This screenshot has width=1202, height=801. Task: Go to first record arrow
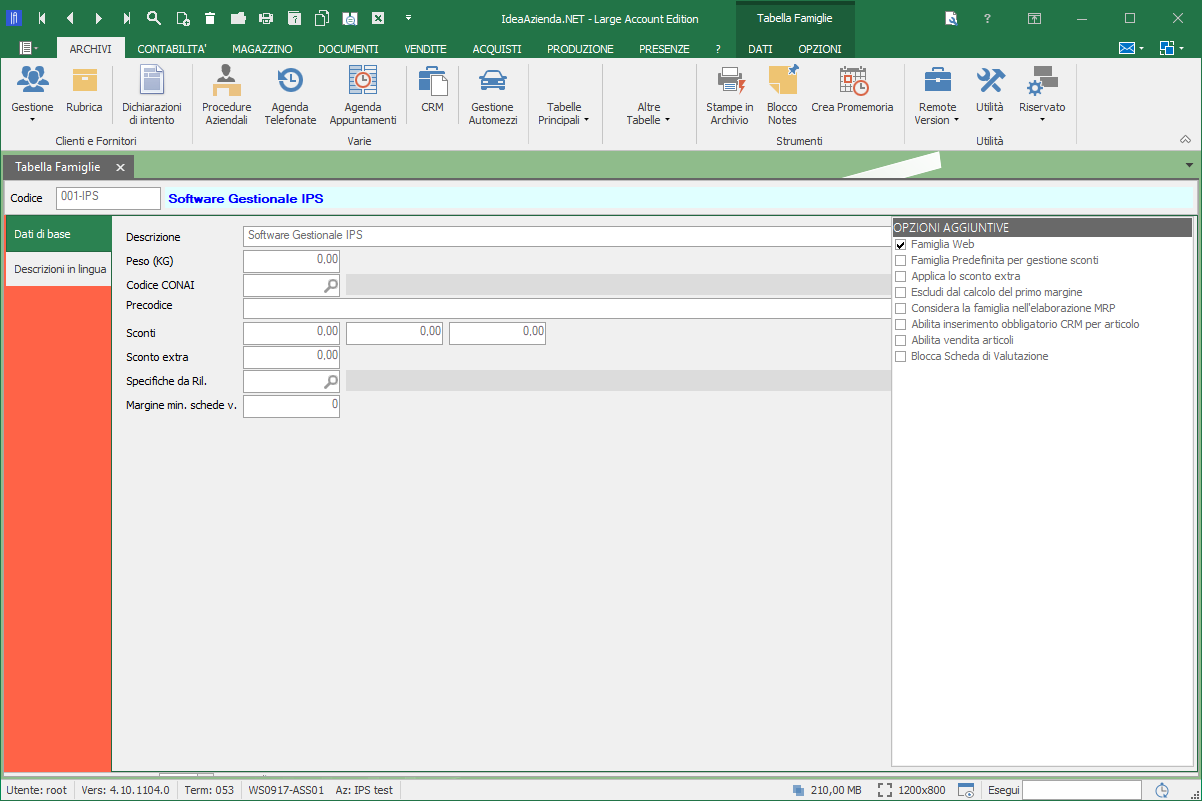41,18
